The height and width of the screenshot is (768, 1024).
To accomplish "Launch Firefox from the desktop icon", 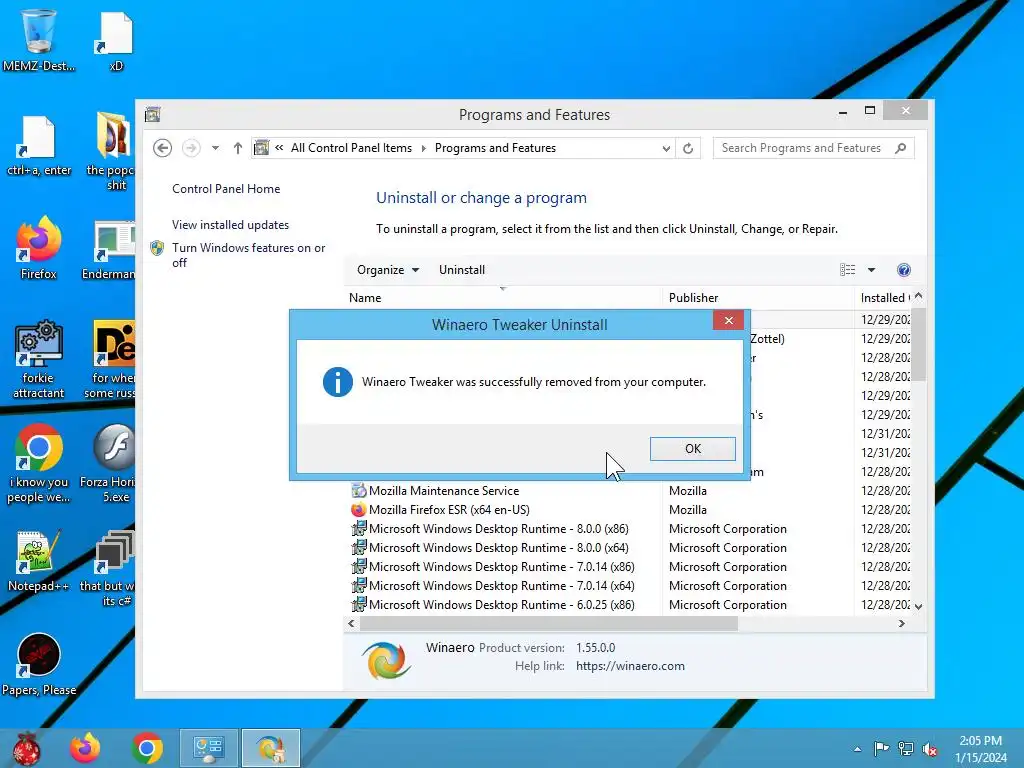I will 39,248.
